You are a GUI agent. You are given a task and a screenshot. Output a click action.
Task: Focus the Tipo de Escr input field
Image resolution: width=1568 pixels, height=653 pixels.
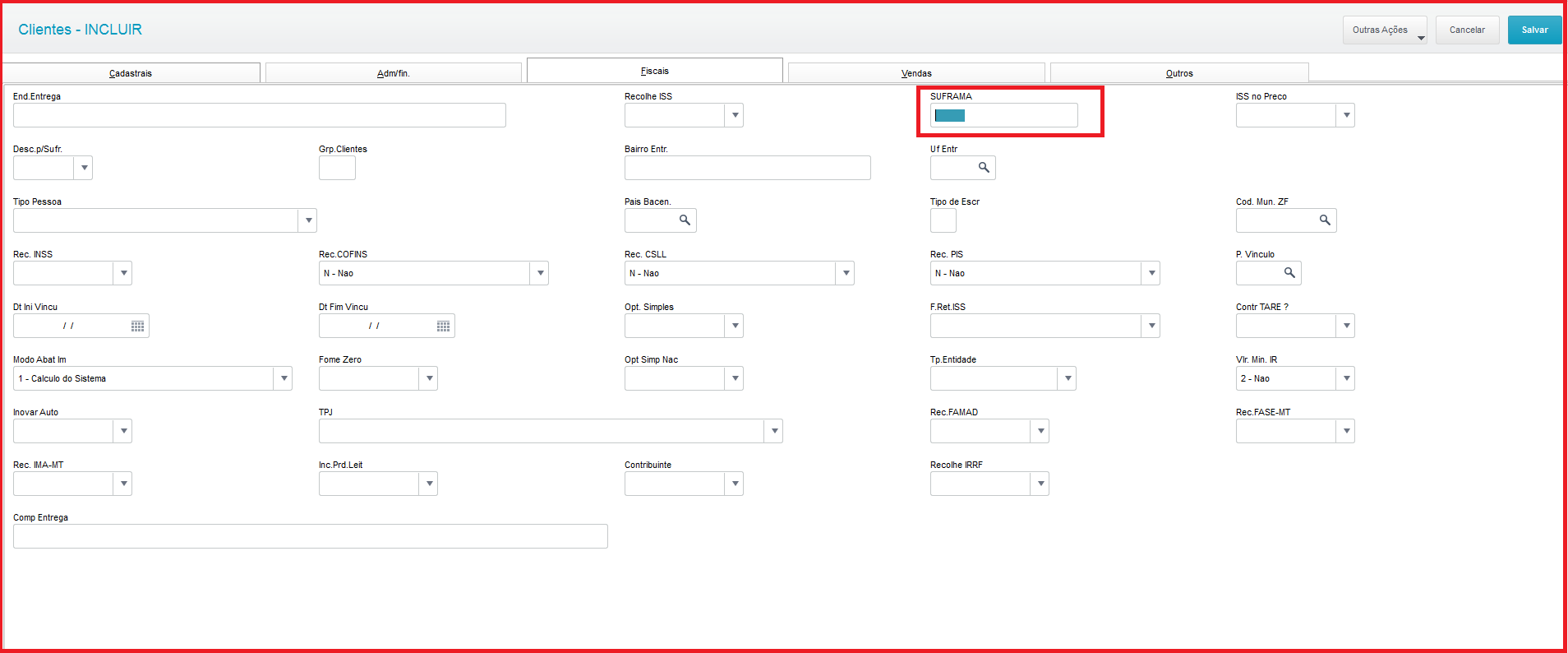tap(943, 220)
